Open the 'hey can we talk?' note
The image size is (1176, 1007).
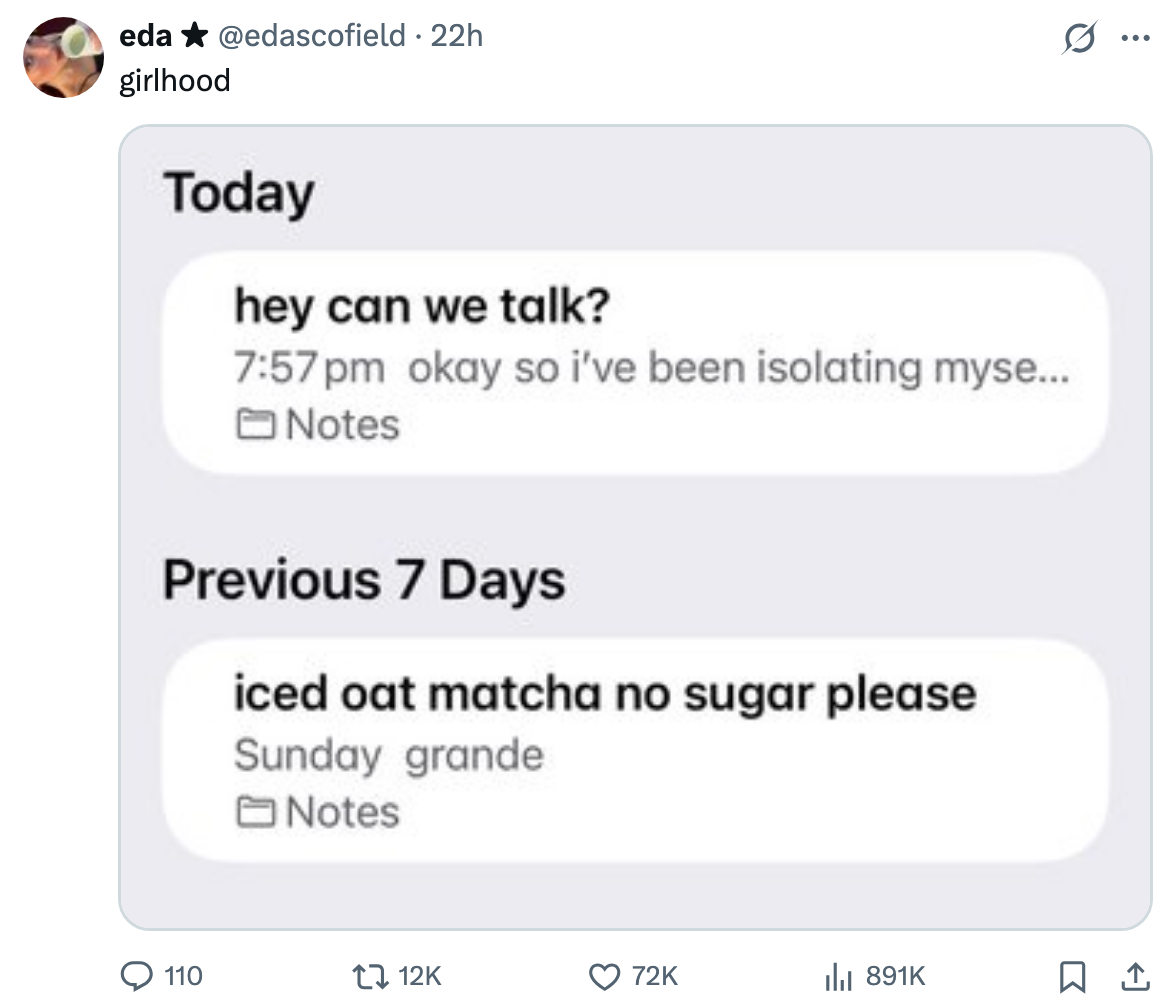tap(636, 363)
